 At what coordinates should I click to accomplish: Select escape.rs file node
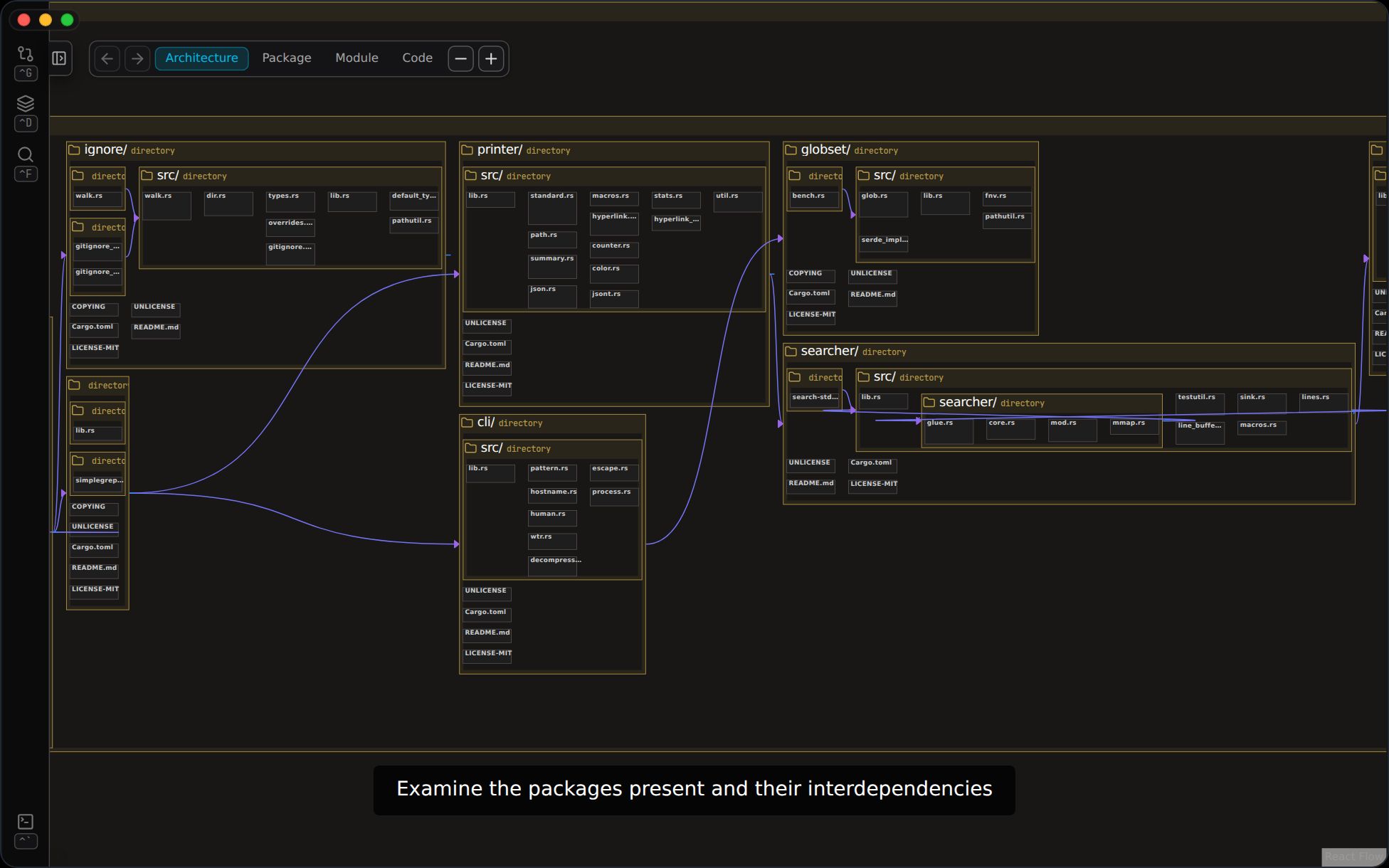pos(614,472)
